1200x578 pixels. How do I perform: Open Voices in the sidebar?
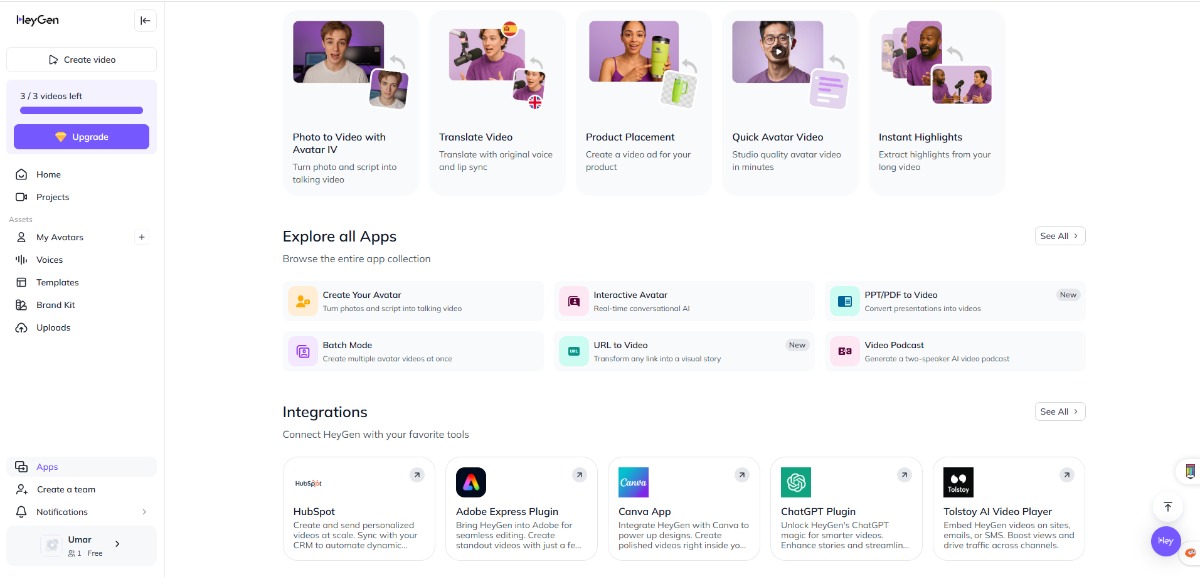49,260
